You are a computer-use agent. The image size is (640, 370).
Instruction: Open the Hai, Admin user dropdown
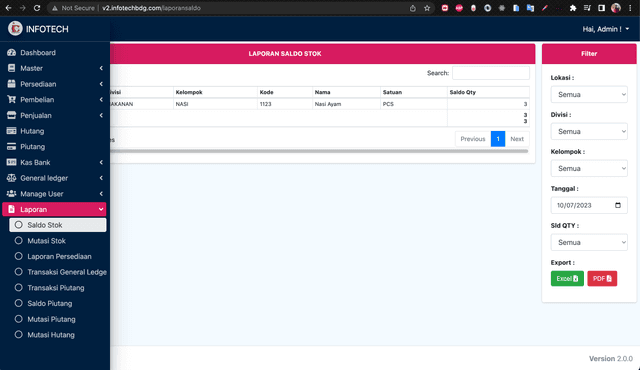[x=606, y=29]
